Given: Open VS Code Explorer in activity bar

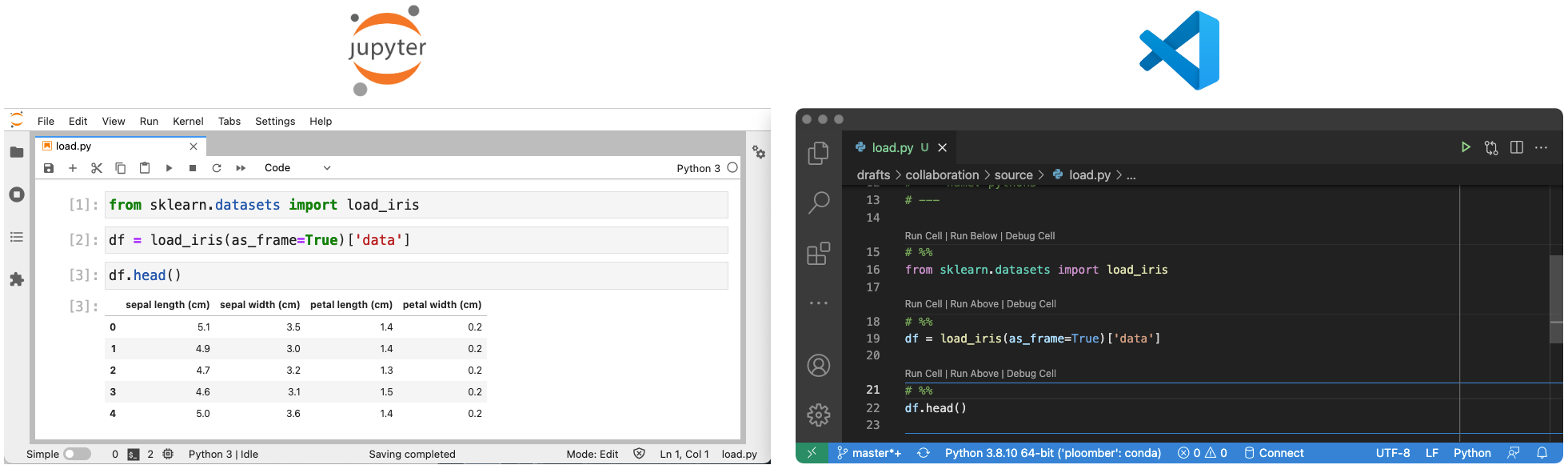Looking at the screenshot, I should pyautogui.click(x=819, y=153).
